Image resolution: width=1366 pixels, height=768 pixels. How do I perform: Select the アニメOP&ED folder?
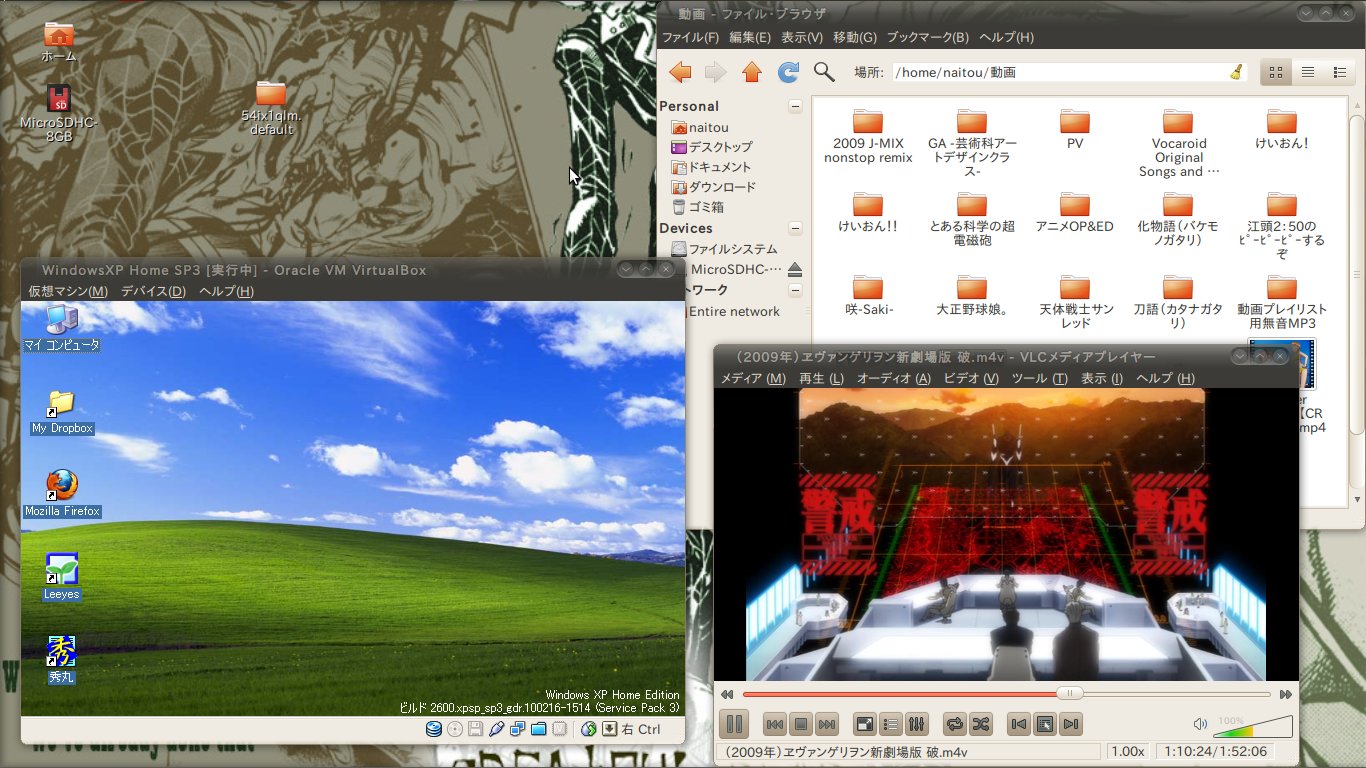point(1075,214)
